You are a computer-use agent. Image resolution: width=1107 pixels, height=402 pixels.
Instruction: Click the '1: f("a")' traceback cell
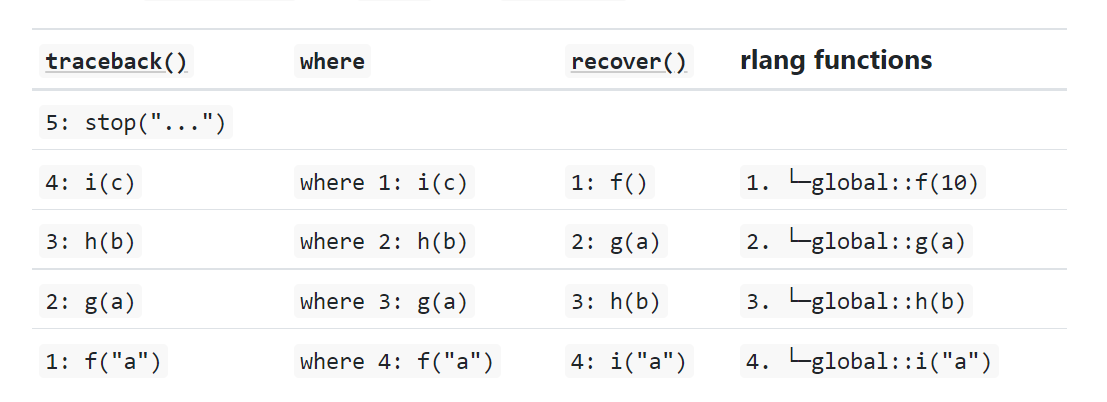[x=103, y=361]
